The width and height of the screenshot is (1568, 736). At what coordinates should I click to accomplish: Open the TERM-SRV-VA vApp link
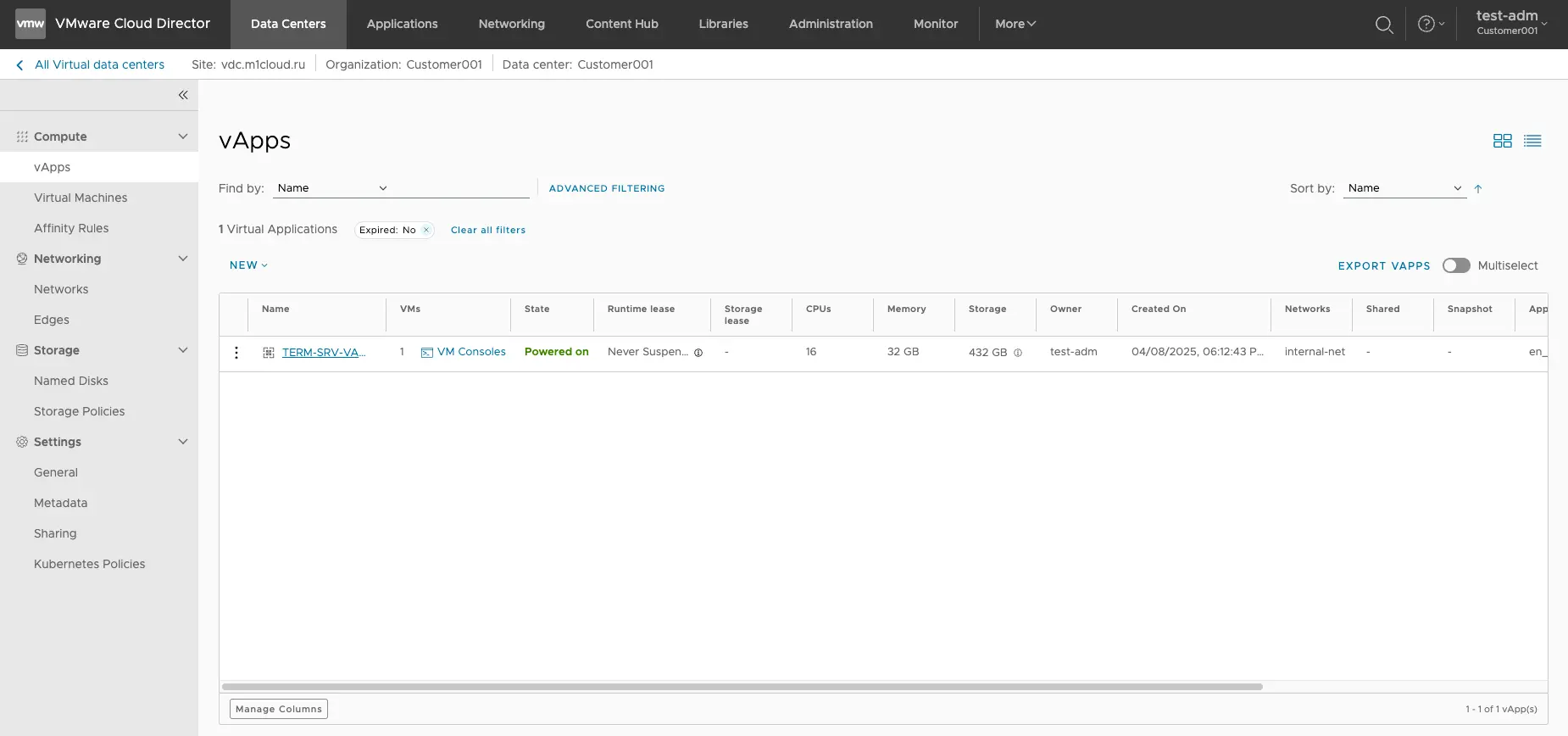point(324,353)
